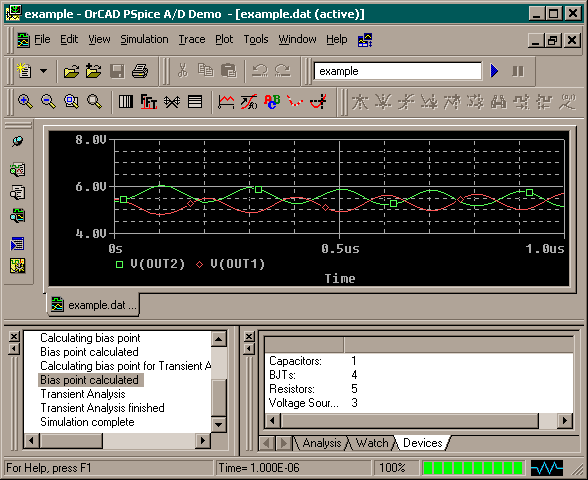Viewport: 588px width, 480px height.
Task: Toggle Log Y Axis icon
Action: 195,101
